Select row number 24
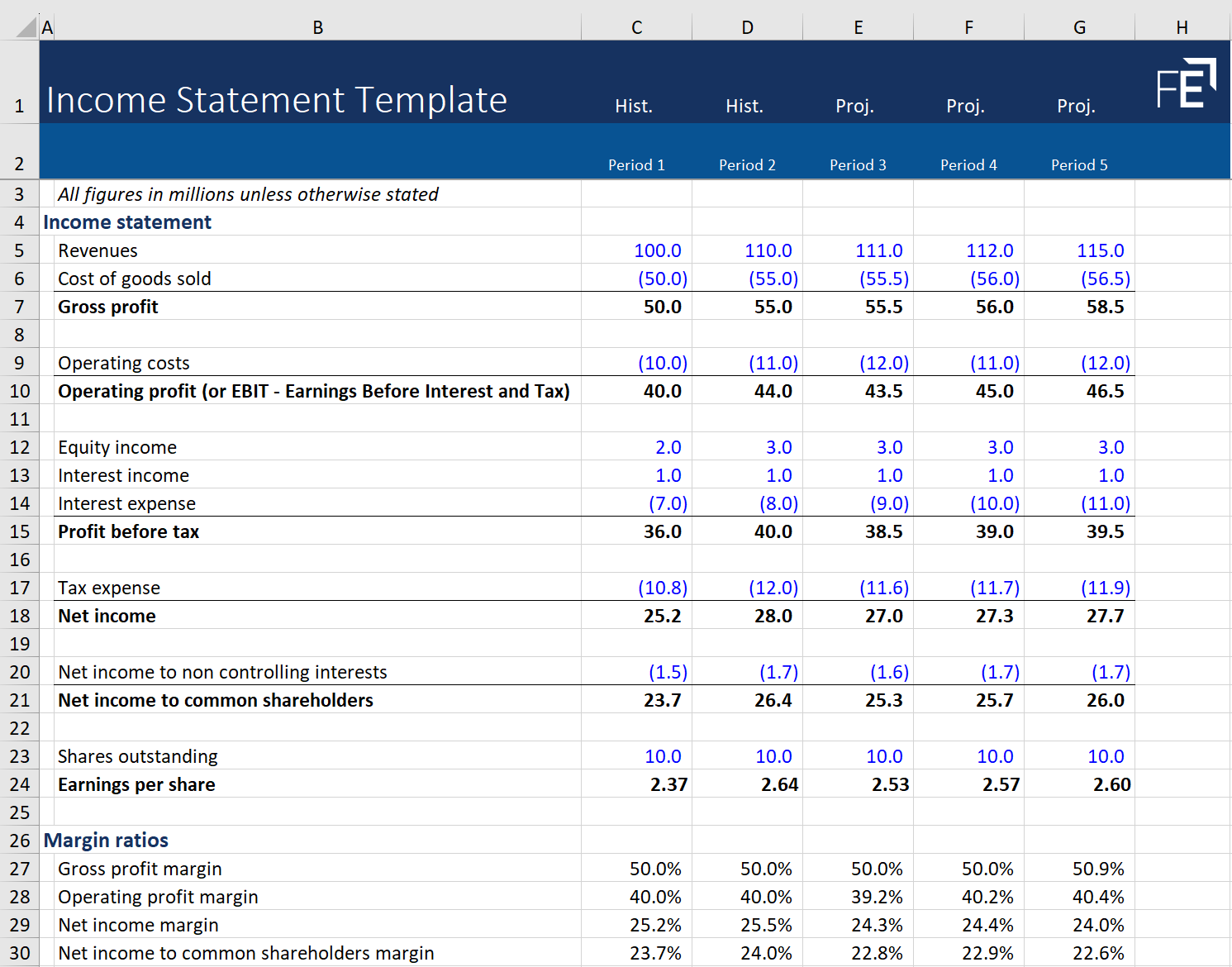 pyautogui.click(x=20, y=784)
